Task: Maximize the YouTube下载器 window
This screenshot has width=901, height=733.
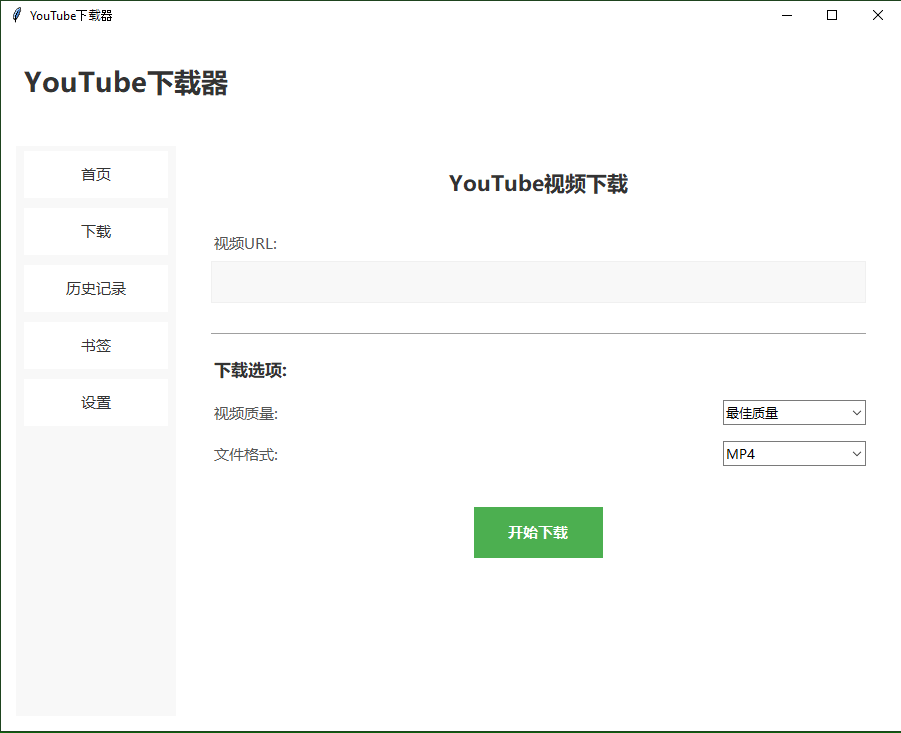Action: click(x=831, y=16)
